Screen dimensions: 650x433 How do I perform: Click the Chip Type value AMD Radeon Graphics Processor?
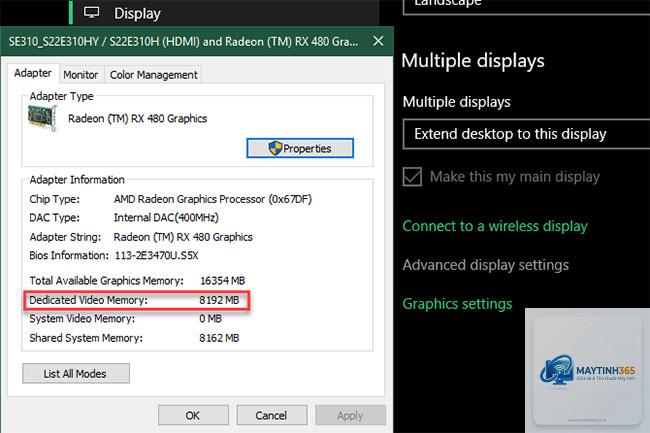coord(213,199)
